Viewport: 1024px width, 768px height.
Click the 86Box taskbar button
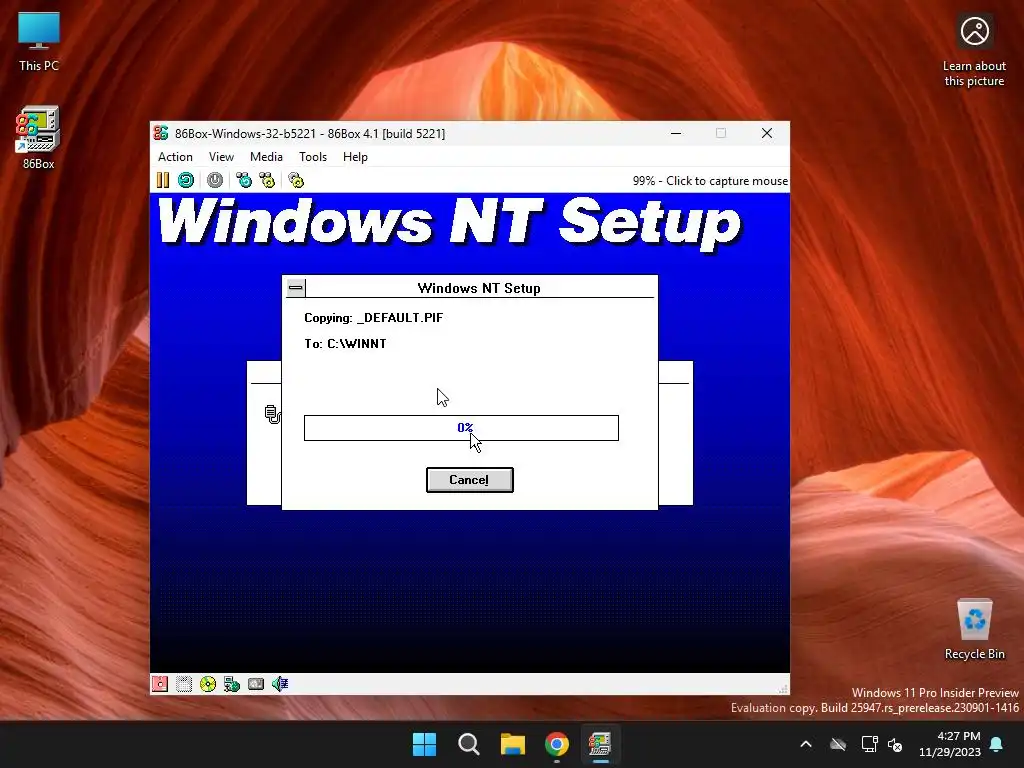(x=601, y=744)
